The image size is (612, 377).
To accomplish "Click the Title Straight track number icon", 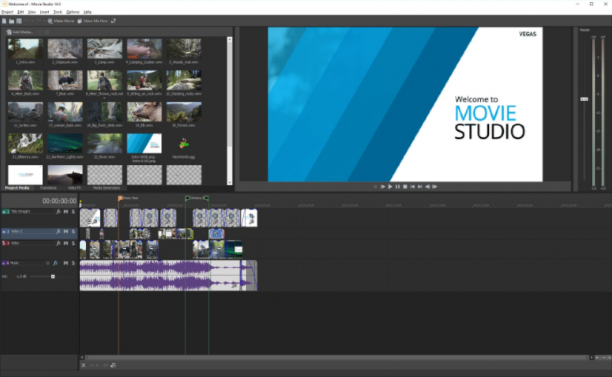I will (x=6, y=212).
